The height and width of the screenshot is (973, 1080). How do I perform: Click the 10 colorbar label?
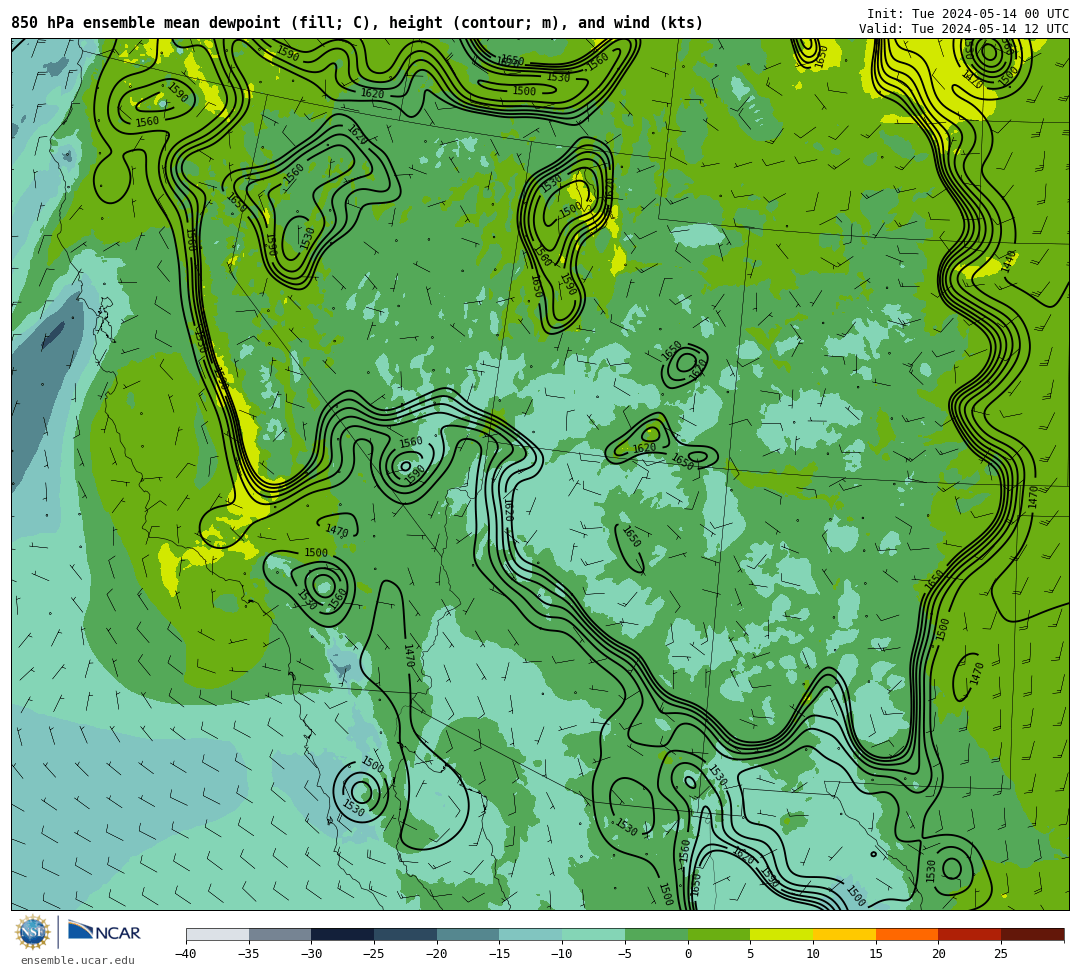pos(813,954)
